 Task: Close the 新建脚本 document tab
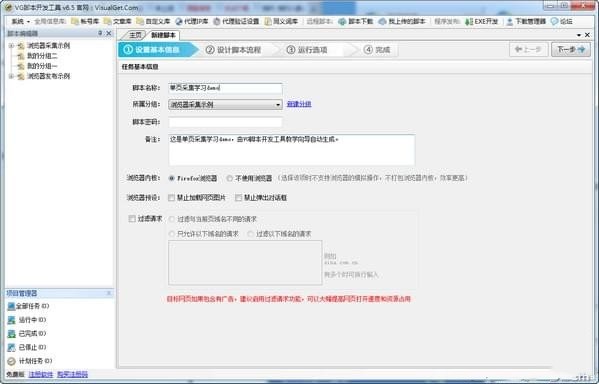pyautogui.click(x=587, y=35)
